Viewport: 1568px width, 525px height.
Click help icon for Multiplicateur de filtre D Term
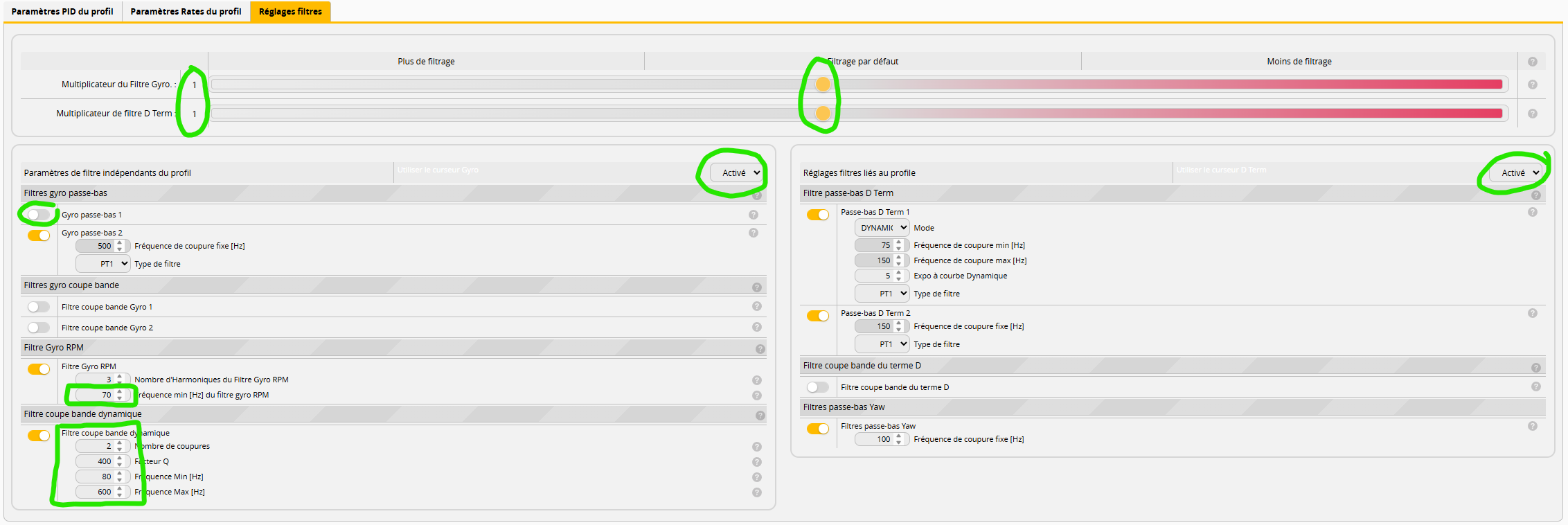click(1532, 114)
